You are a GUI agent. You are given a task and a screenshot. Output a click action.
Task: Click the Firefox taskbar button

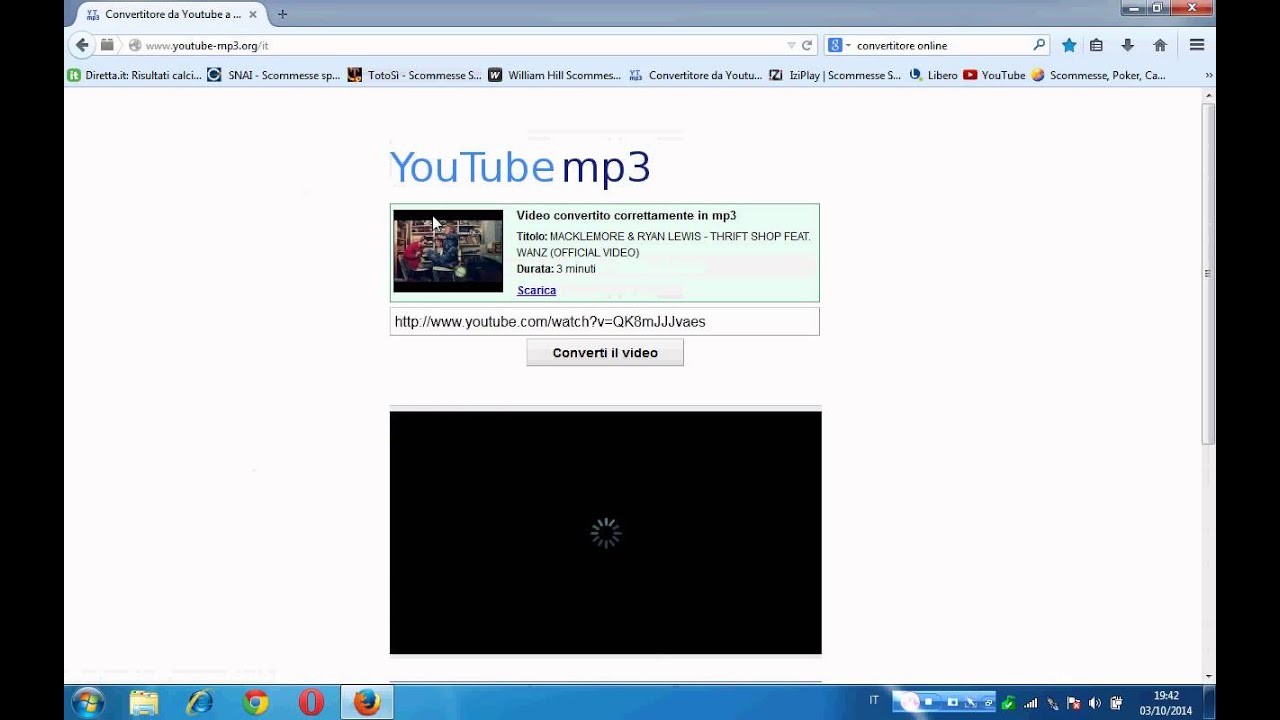pos(367,703)
